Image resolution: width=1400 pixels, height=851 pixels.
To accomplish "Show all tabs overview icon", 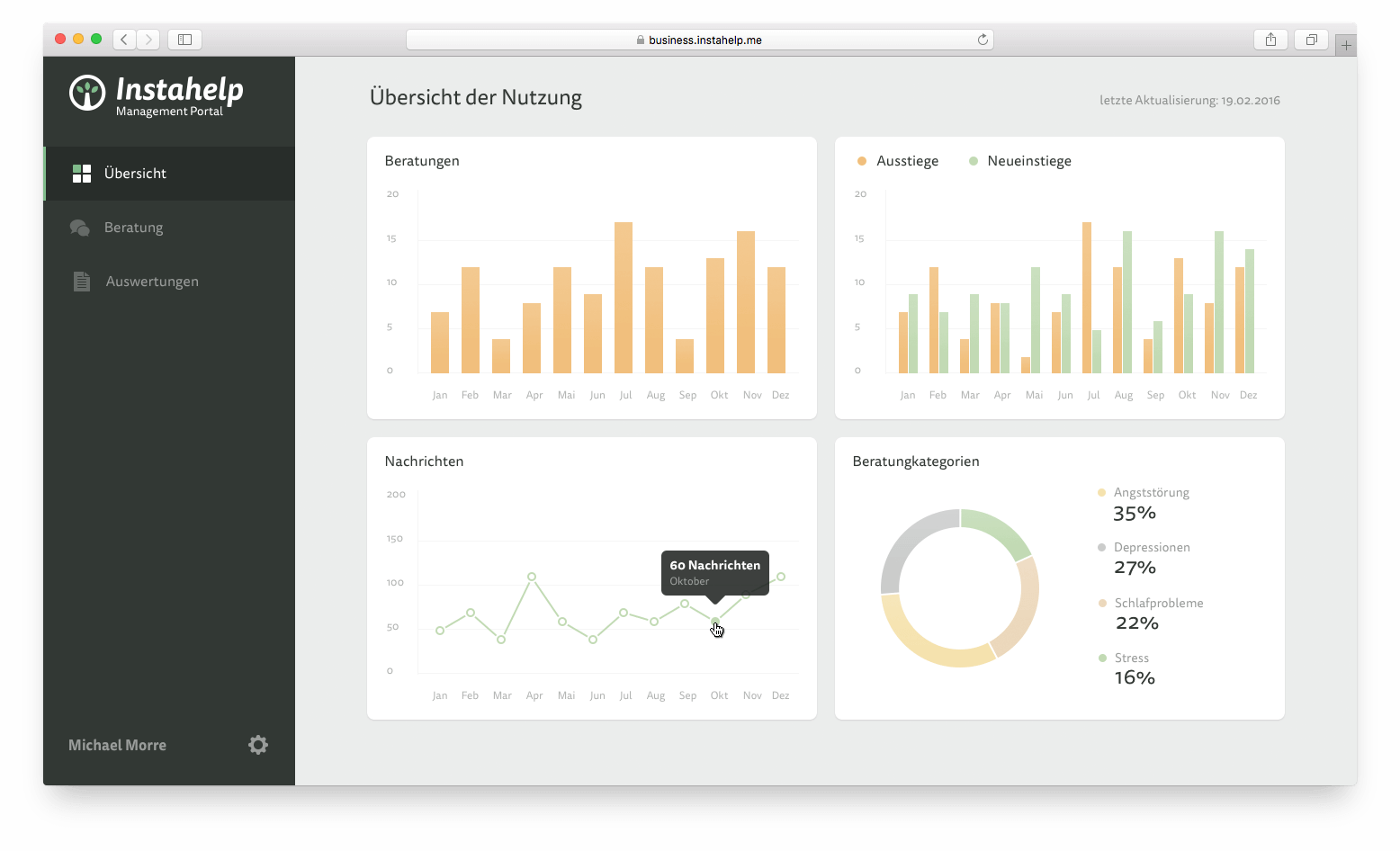I will click(1311, 40).
